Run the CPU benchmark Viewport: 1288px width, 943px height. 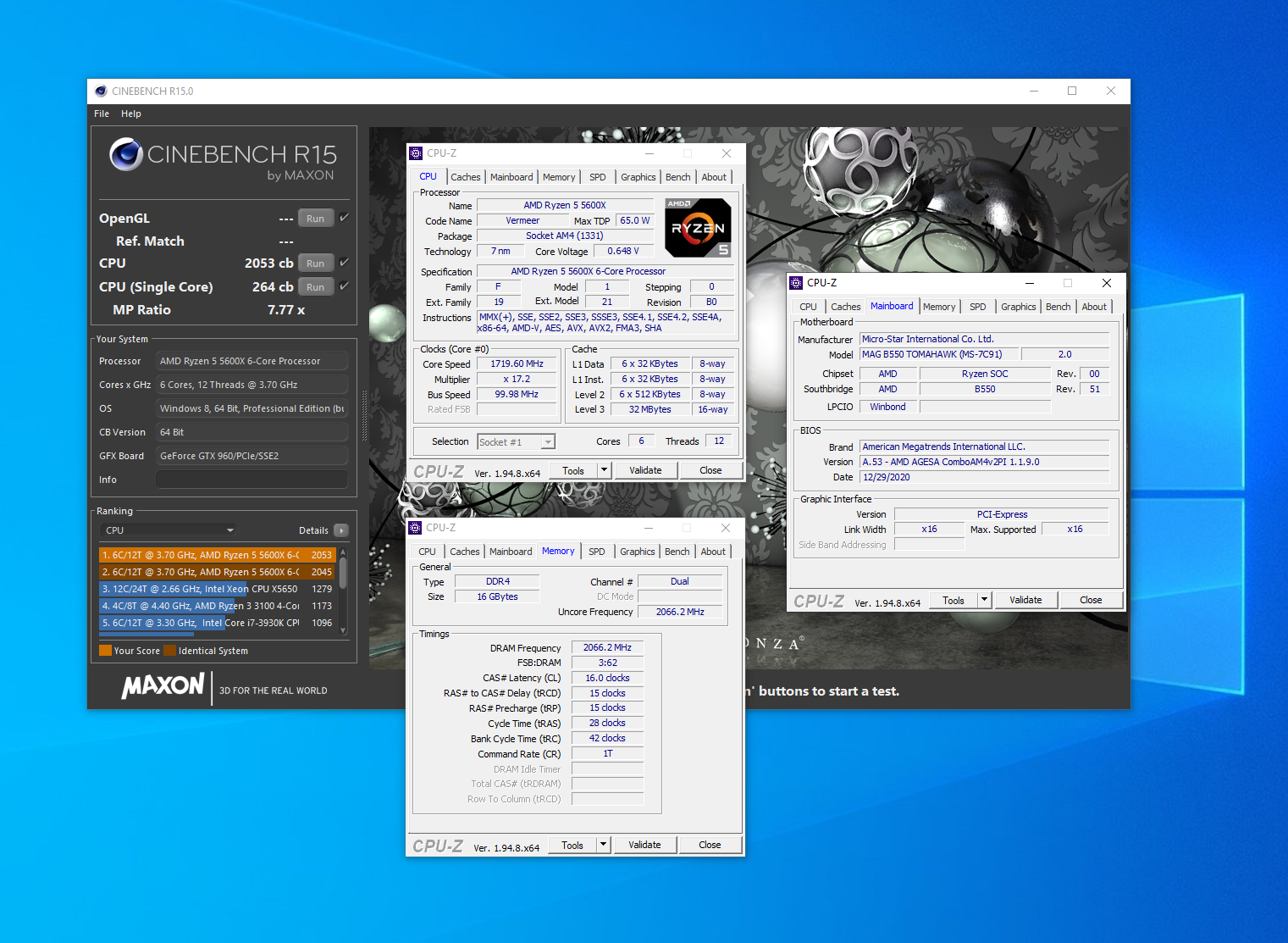click(316, 263)
